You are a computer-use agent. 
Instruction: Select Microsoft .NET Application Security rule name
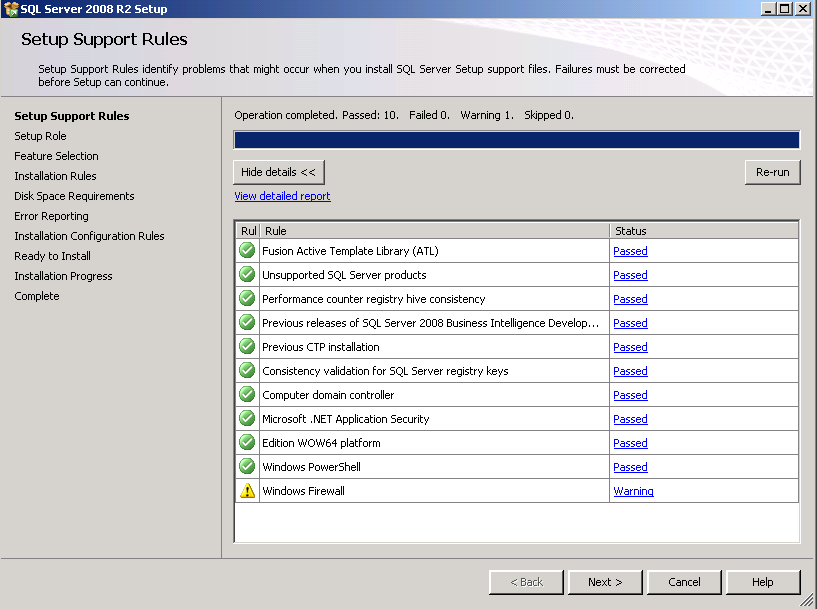pos(345,419)
